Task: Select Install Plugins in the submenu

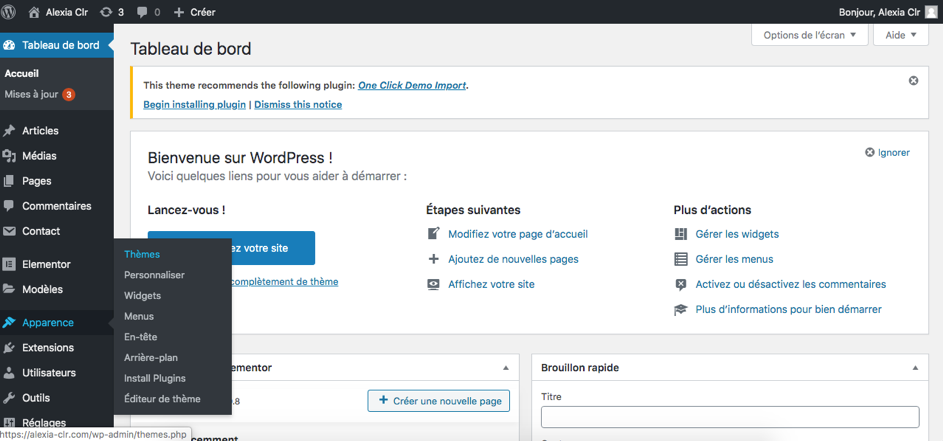Action: click(x=155, y=378)
